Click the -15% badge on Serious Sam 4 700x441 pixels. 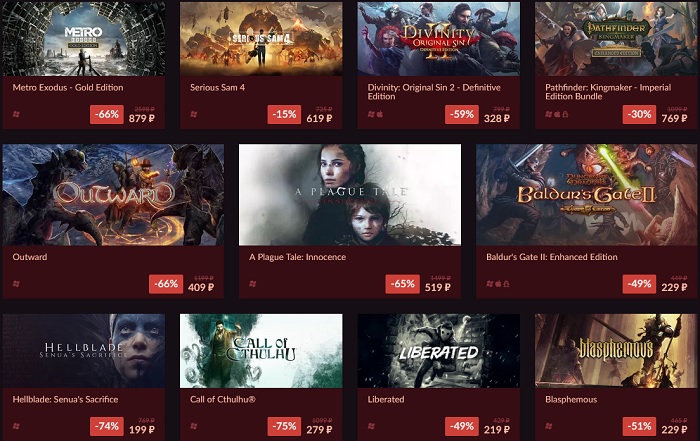[284, 114]
